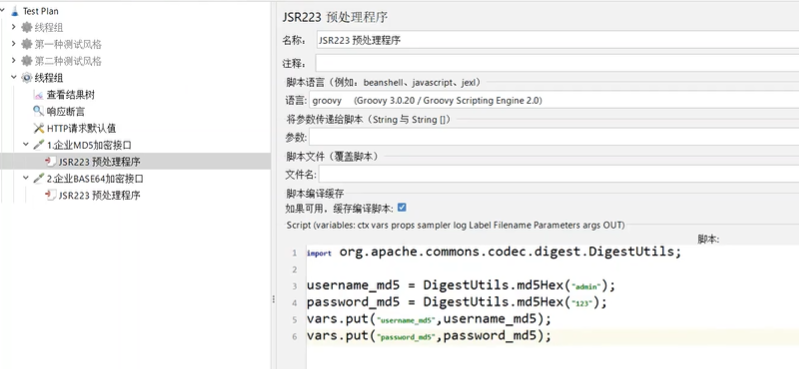Screen dimensions: 799x369
Task: Select the 1.企业MD5加密接口 sampler
Action: pyautogui.click(x=90, y=145)
